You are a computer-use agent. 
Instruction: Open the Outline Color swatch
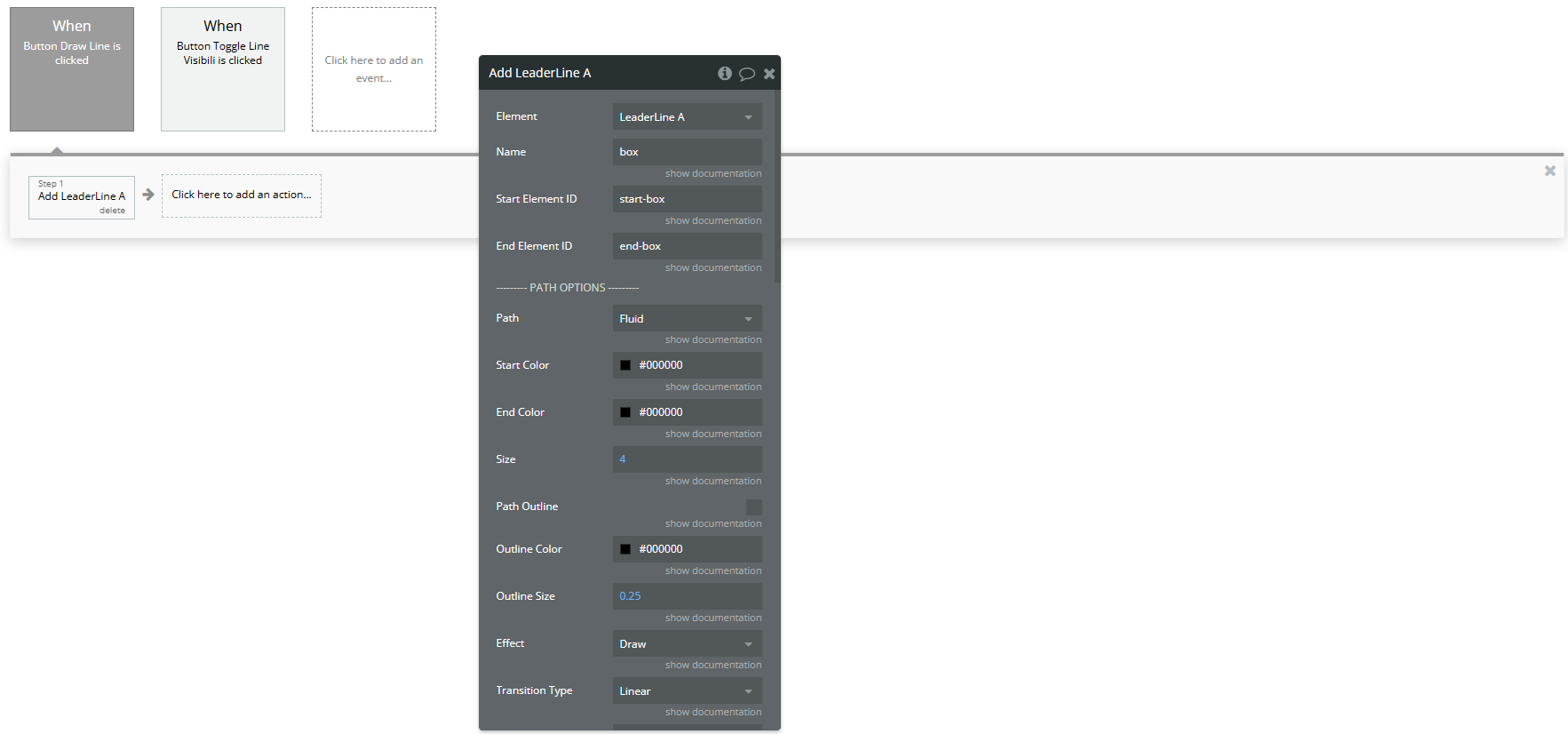coord(625,549)
